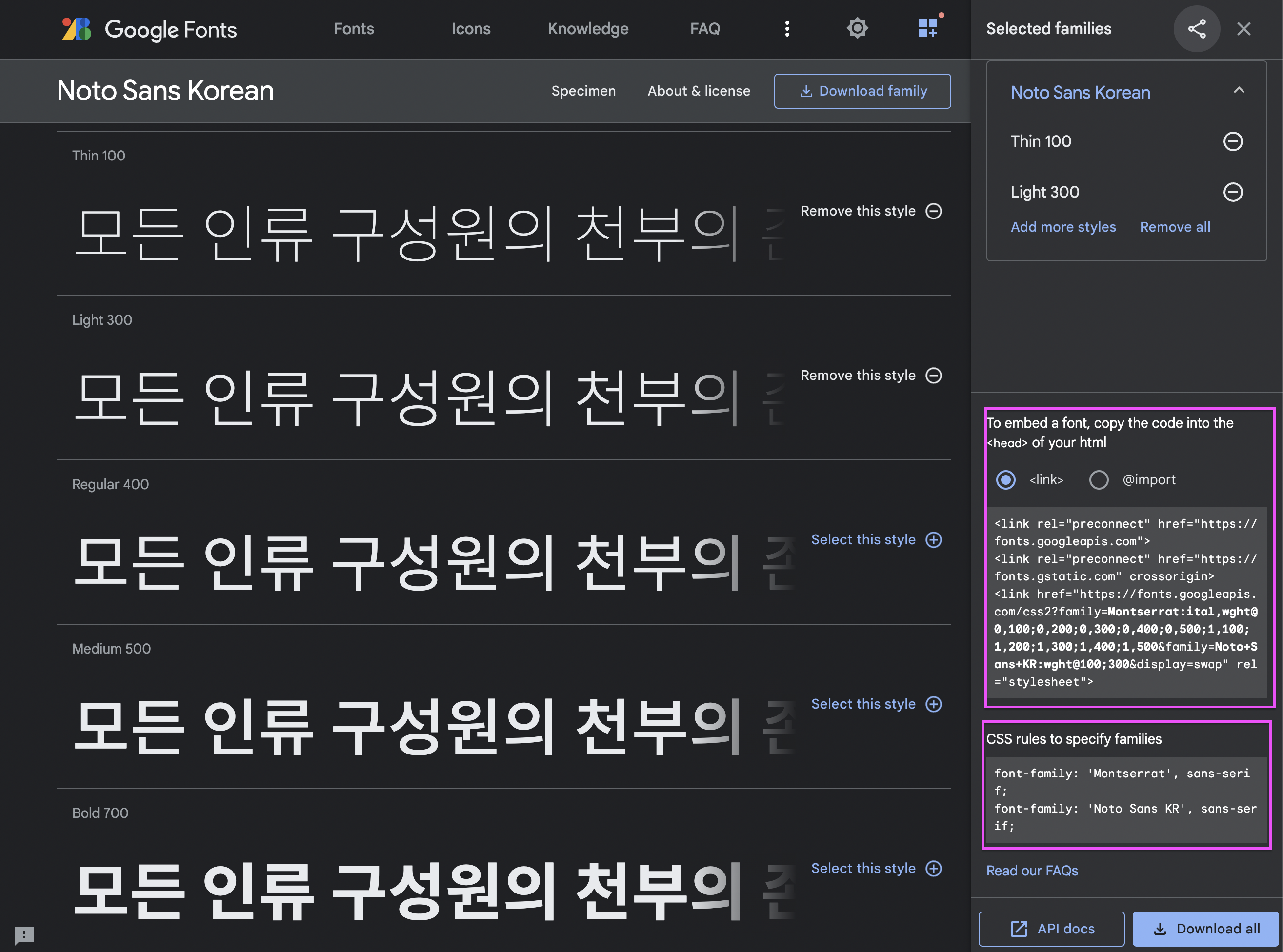Toggle the theme brightness icon
Viewport: 1283px width, 952px height.
[857, 28]
